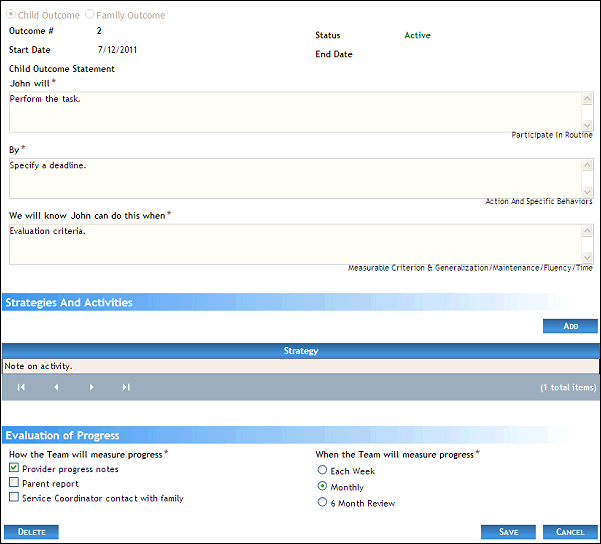Cancel editing the outcome
The image size is (601, 544).
pos(570,532)
